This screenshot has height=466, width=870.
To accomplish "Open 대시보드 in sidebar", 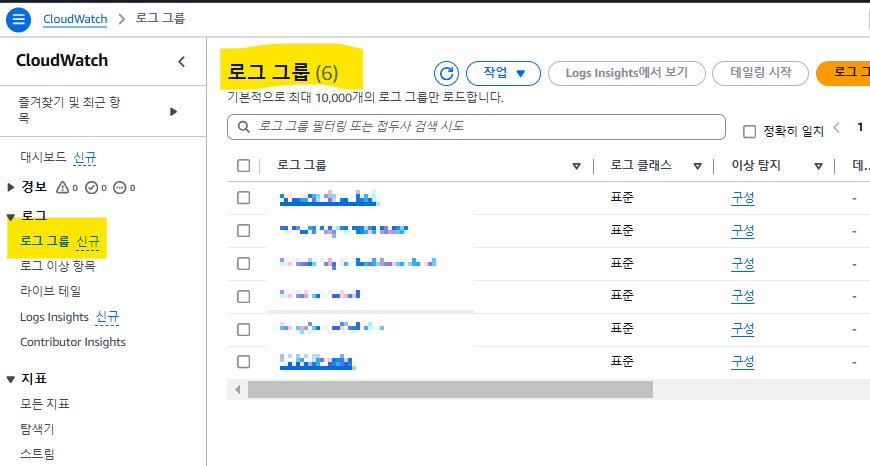I will point(43,157).
